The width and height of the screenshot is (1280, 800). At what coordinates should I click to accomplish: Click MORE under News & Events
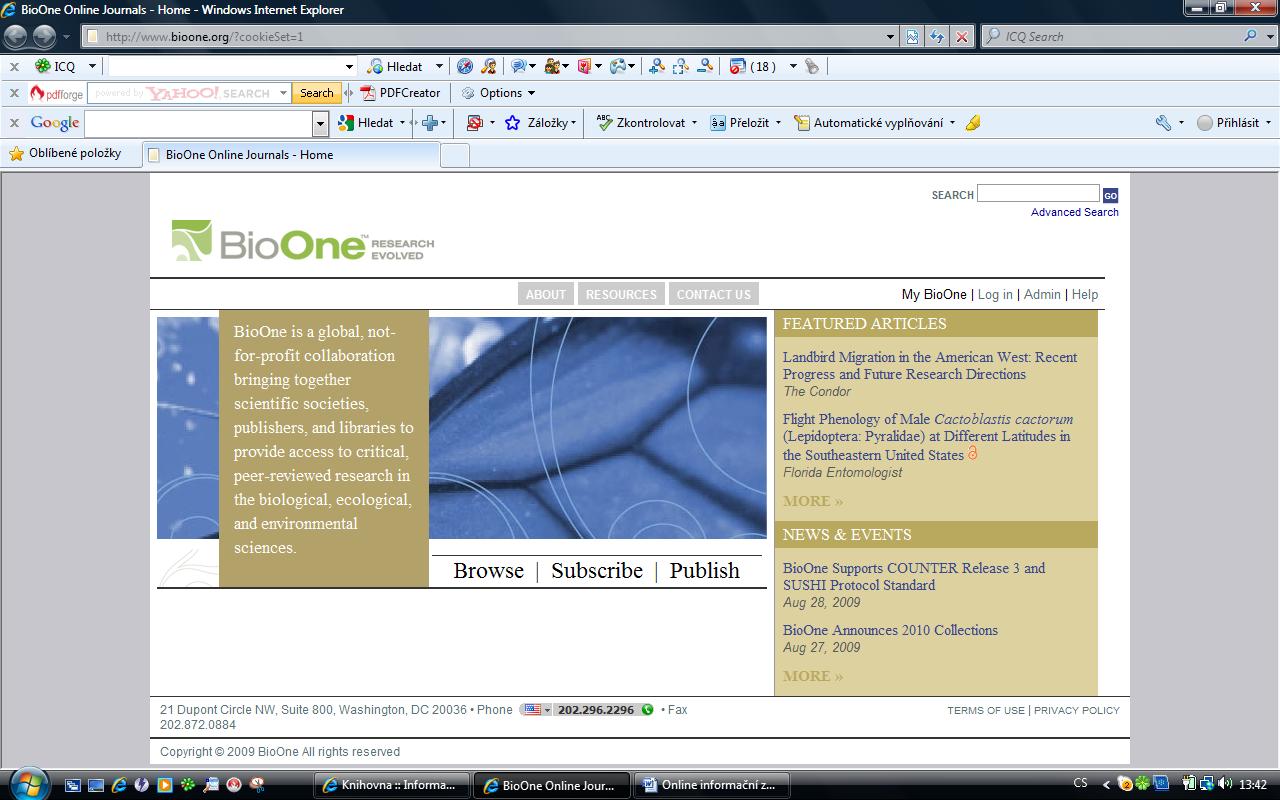813,676
